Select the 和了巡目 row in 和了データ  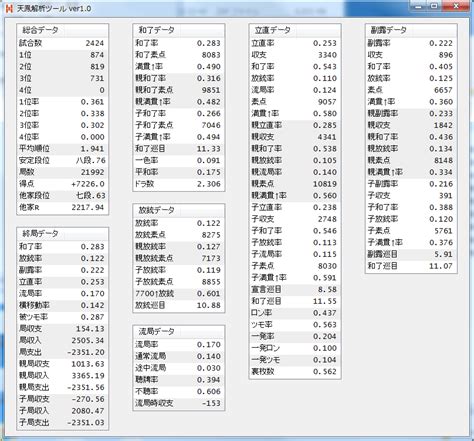(179, 149)
